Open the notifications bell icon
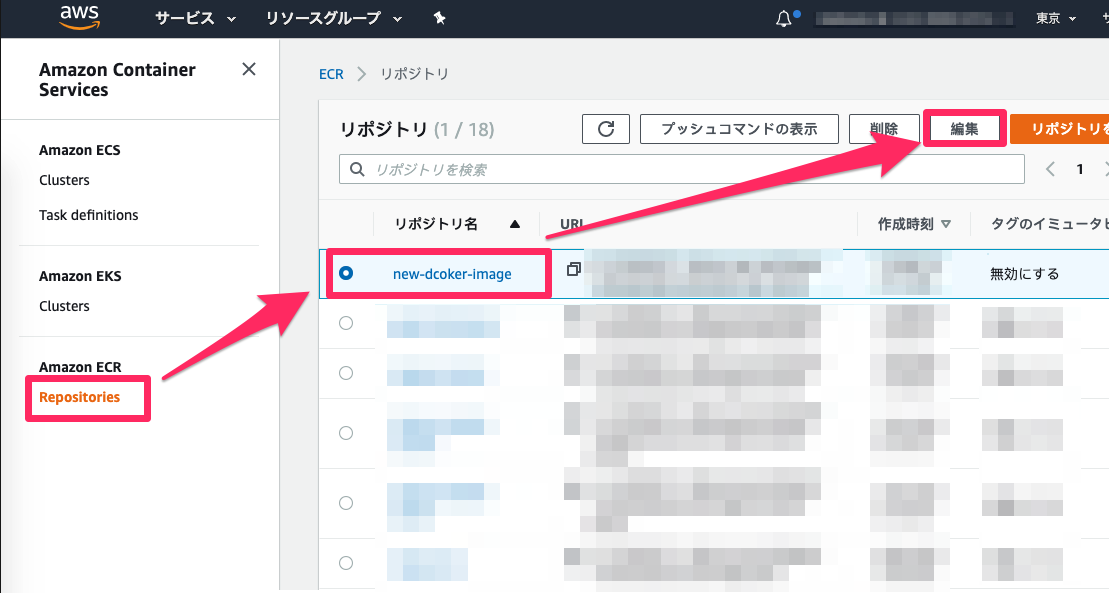 pyautogui.click(x=784, y=19)
